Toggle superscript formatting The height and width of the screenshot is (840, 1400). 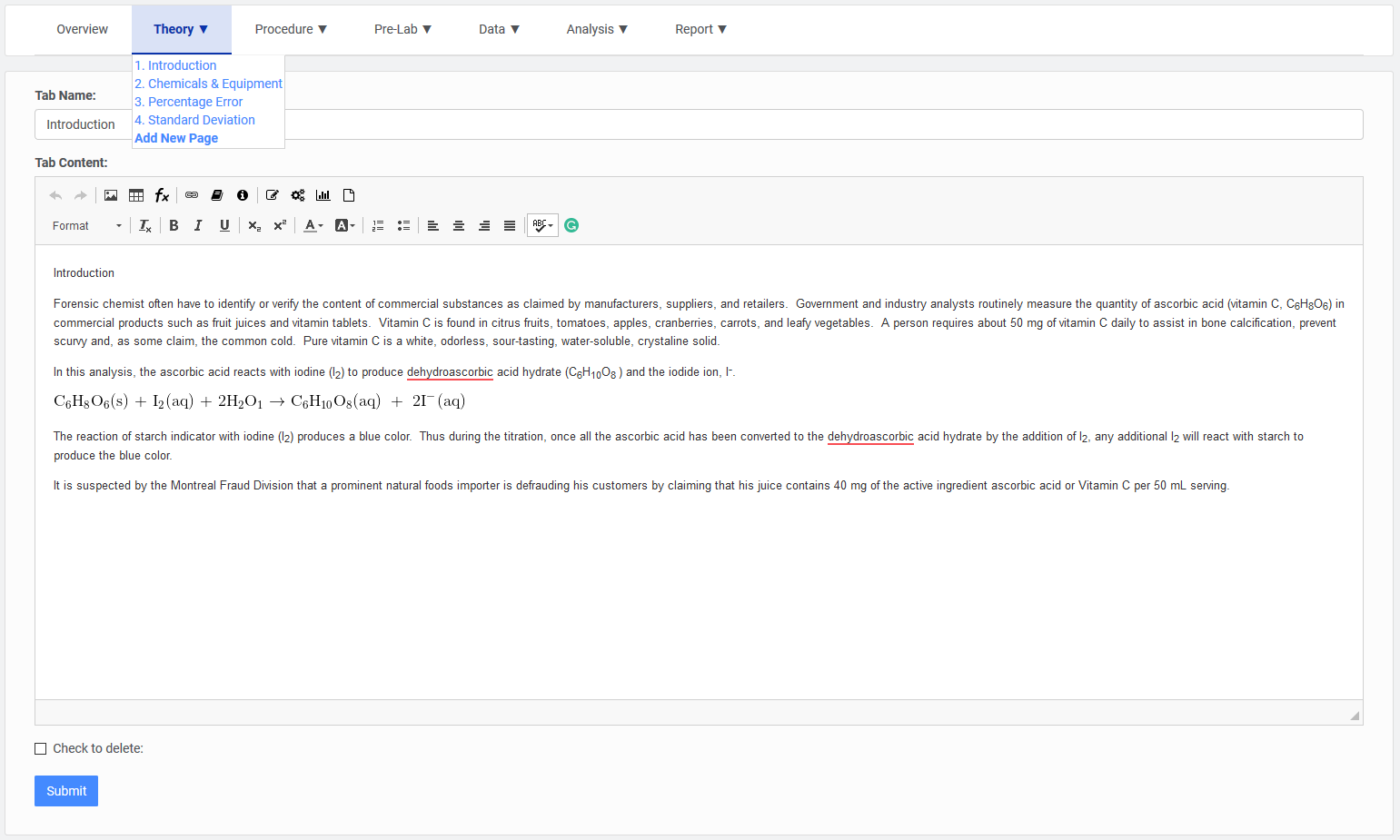pyautogui.click(x=280, y=225)
